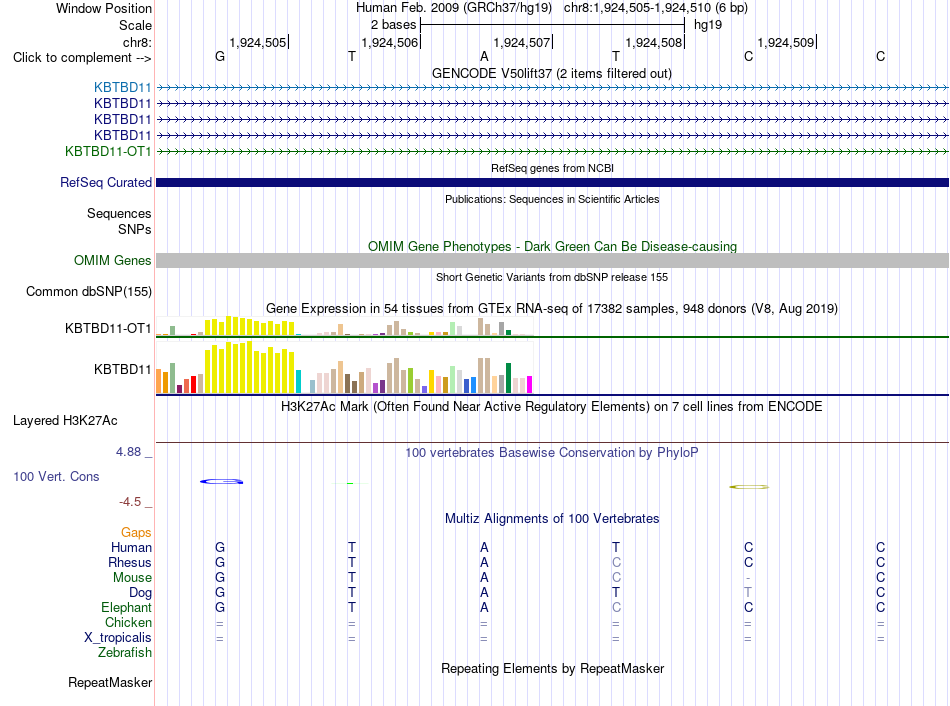The height and width of the screenshot is (706, 950).
Task: Click the light-blue KBTBD11 transcript arrow line
Action: (552, 87)
